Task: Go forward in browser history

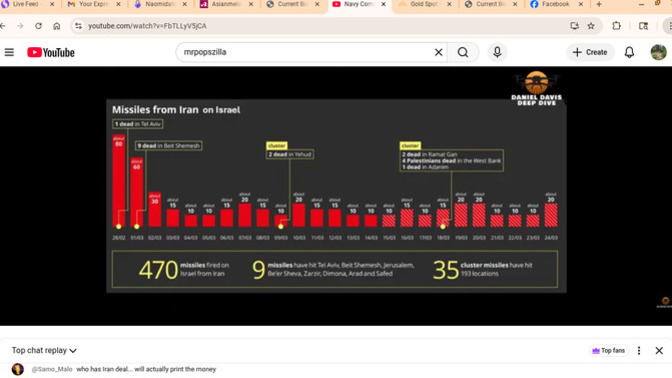Action: coord(20,26)
